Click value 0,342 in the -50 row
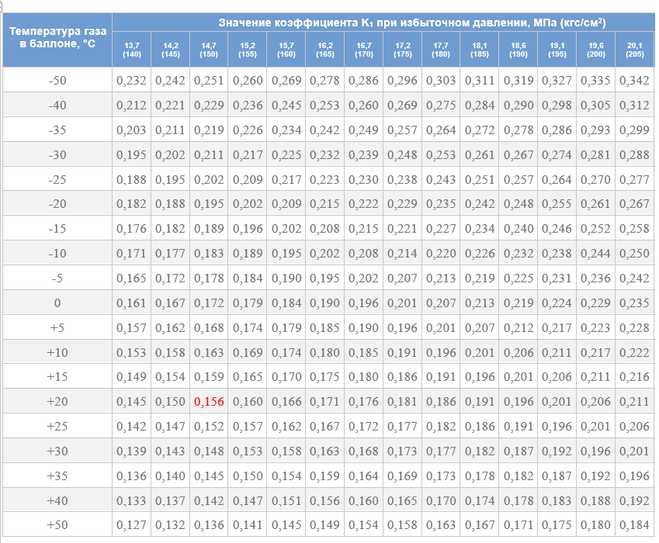Screen dimensions: 659x543 (x=634, y=80)
